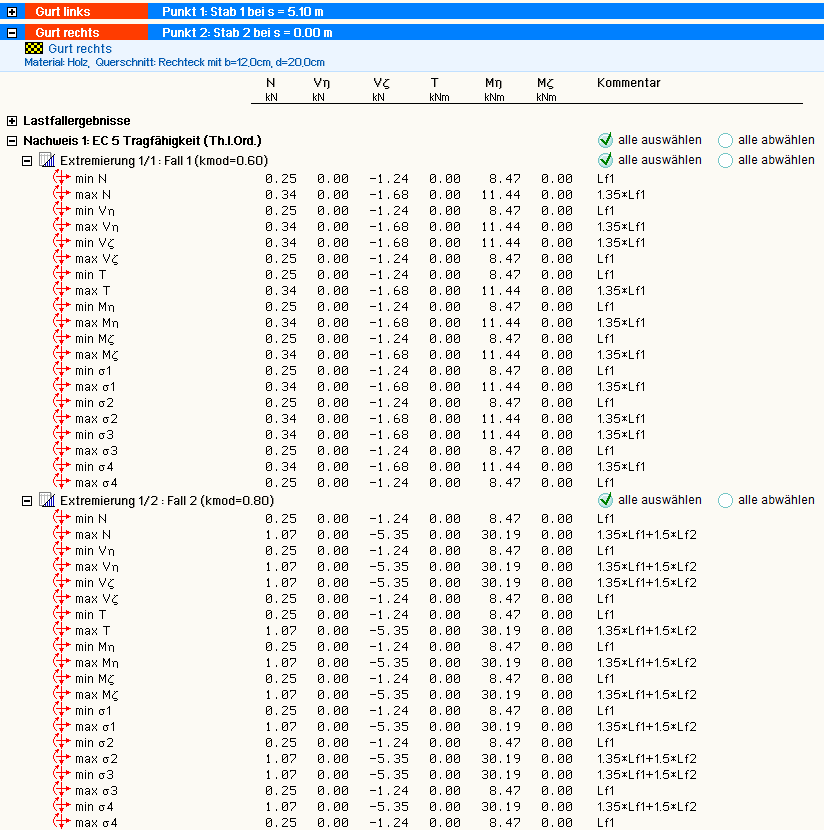Click the Gurt rechts link below header

point(80,48)
